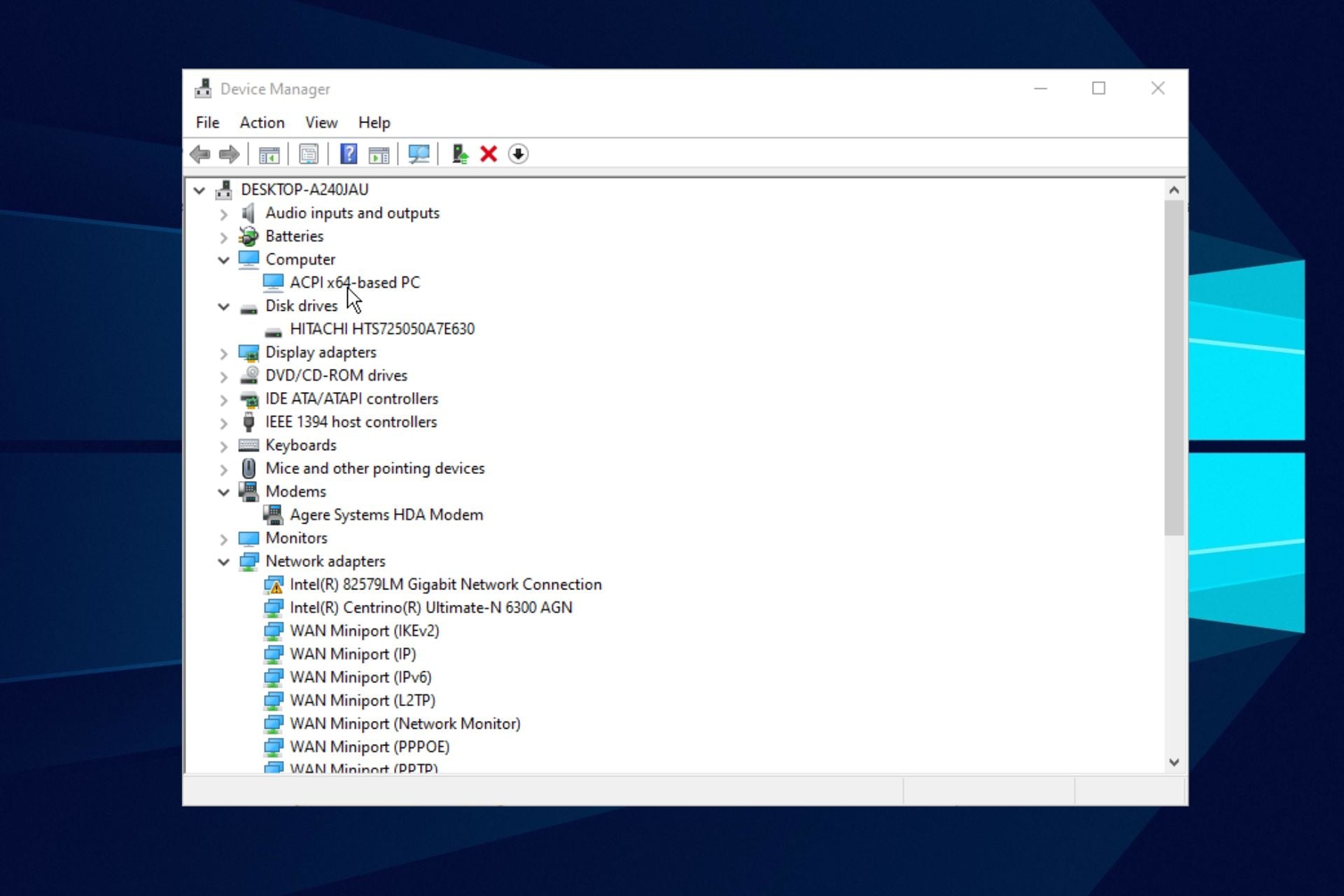Select WAN Miniport (Network Monitor) adapter
Screen dimensions: 1344x896
pyautogui.click(x=405, y=724)
